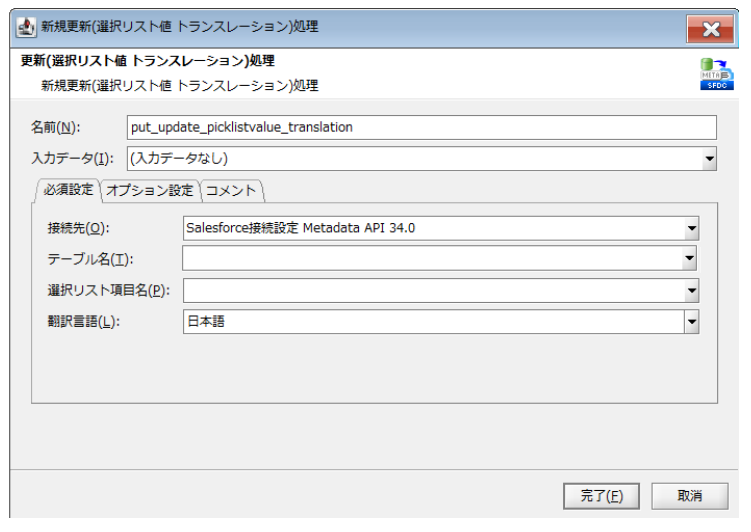Image resolution: width=751 pixels, height=532 pixels.
Task: Click the Java app icon in title bar
Action: click(26, 26)
